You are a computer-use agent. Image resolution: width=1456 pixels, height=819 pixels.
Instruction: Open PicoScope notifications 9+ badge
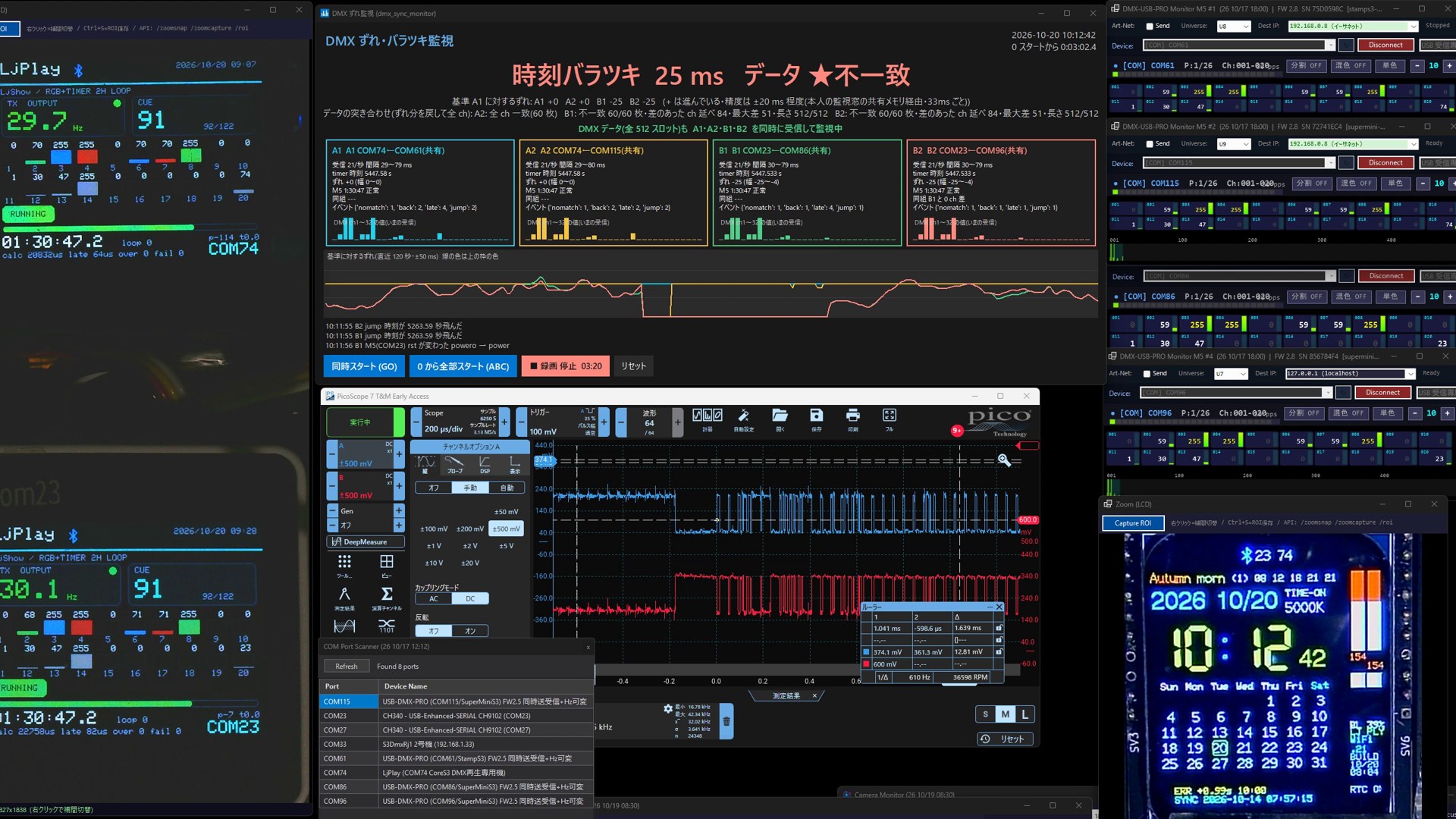point(957,430)
